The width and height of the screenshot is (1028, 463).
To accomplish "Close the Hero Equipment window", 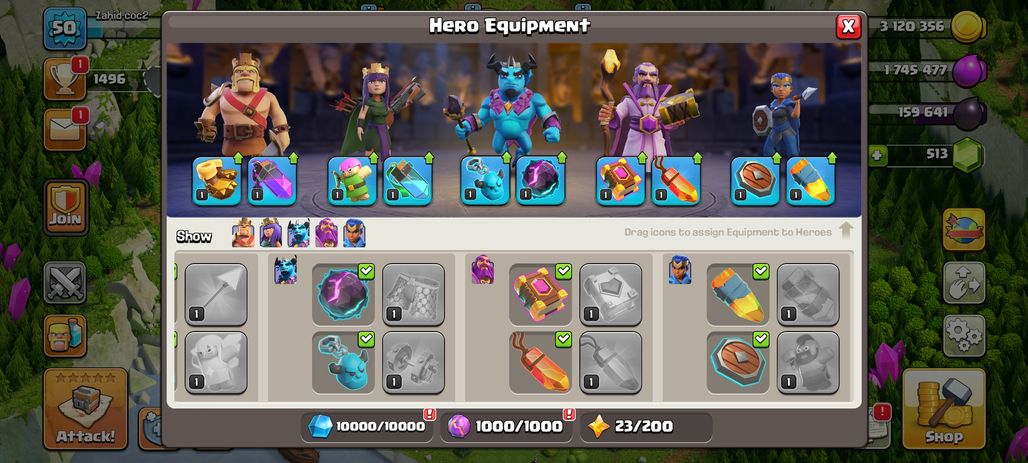I will click(x=848, y=26).
